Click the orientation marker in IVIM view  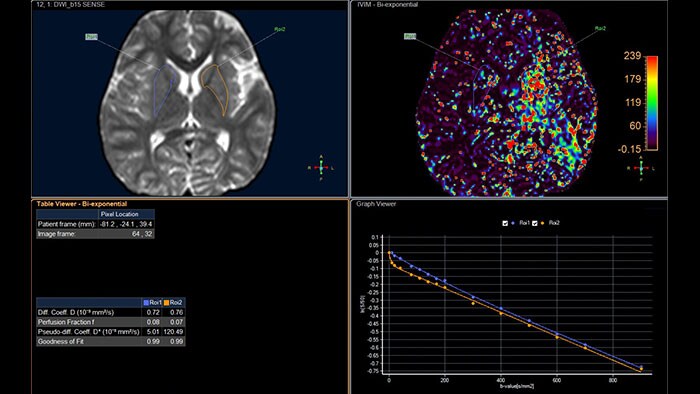(641, 168)
